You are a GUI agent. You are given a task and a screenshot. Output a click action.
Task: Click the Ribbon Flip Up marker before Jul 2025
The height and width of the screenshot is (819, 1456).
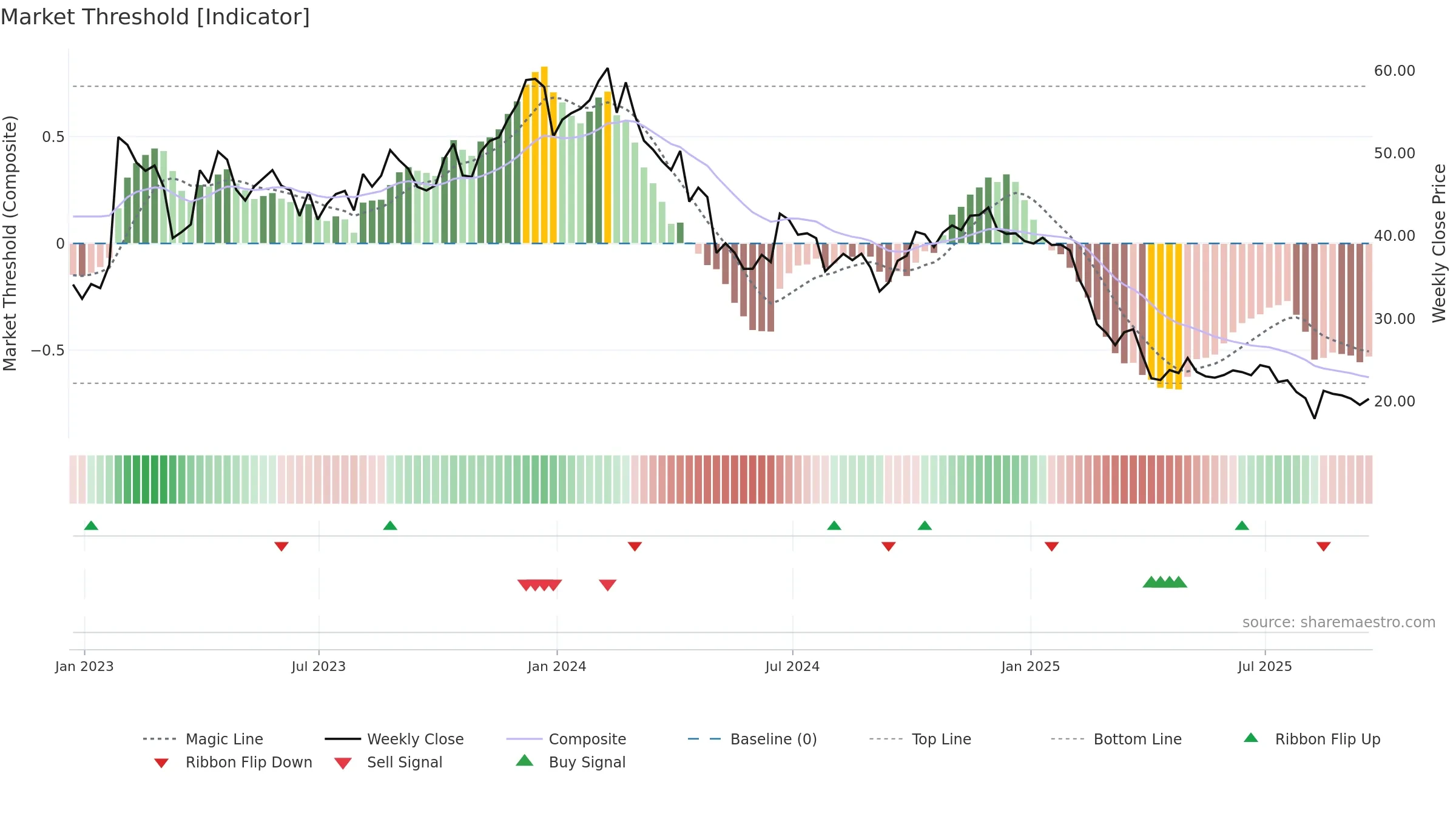click(x=1242, y=525)
